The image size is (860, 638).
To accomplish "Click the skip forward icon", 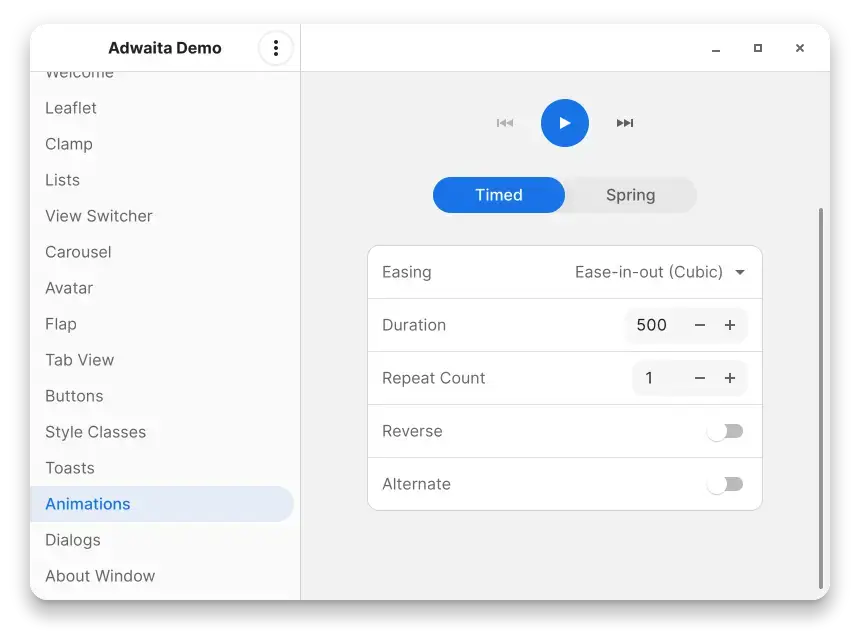I will (625, 123).
